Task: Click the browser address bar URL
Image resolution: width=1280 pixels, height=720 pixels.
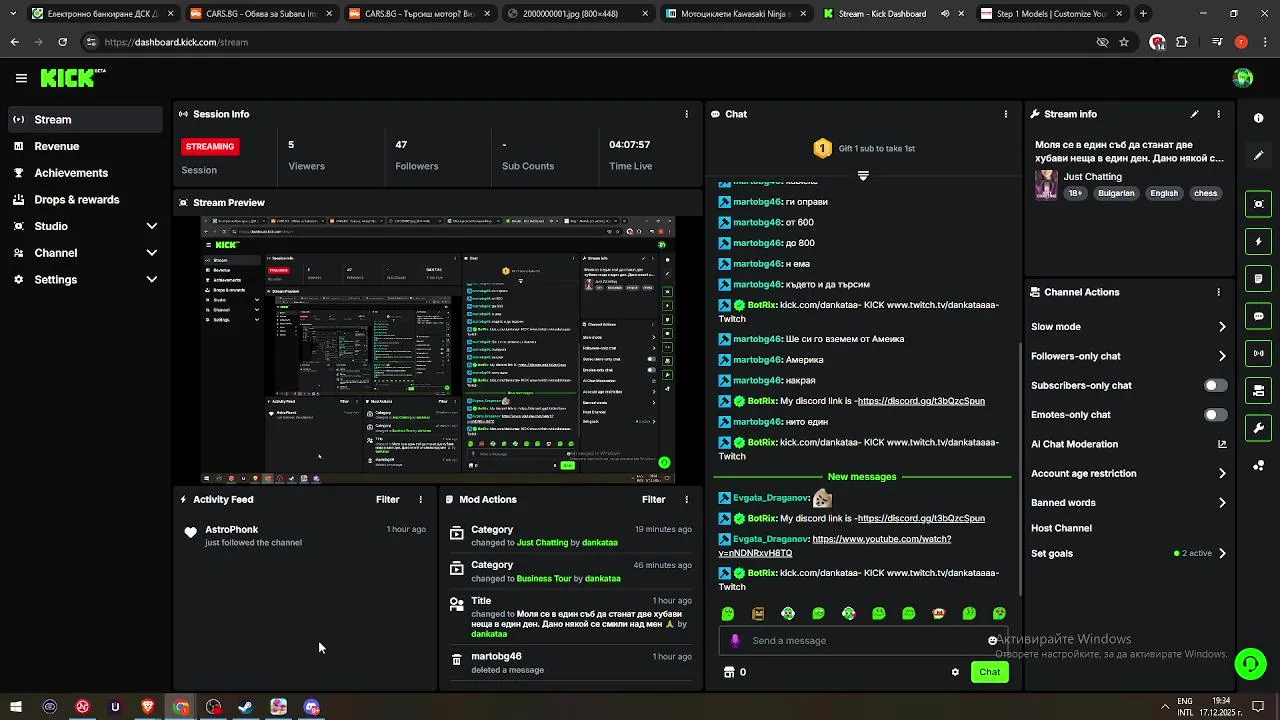Action: tap(176, 42)
